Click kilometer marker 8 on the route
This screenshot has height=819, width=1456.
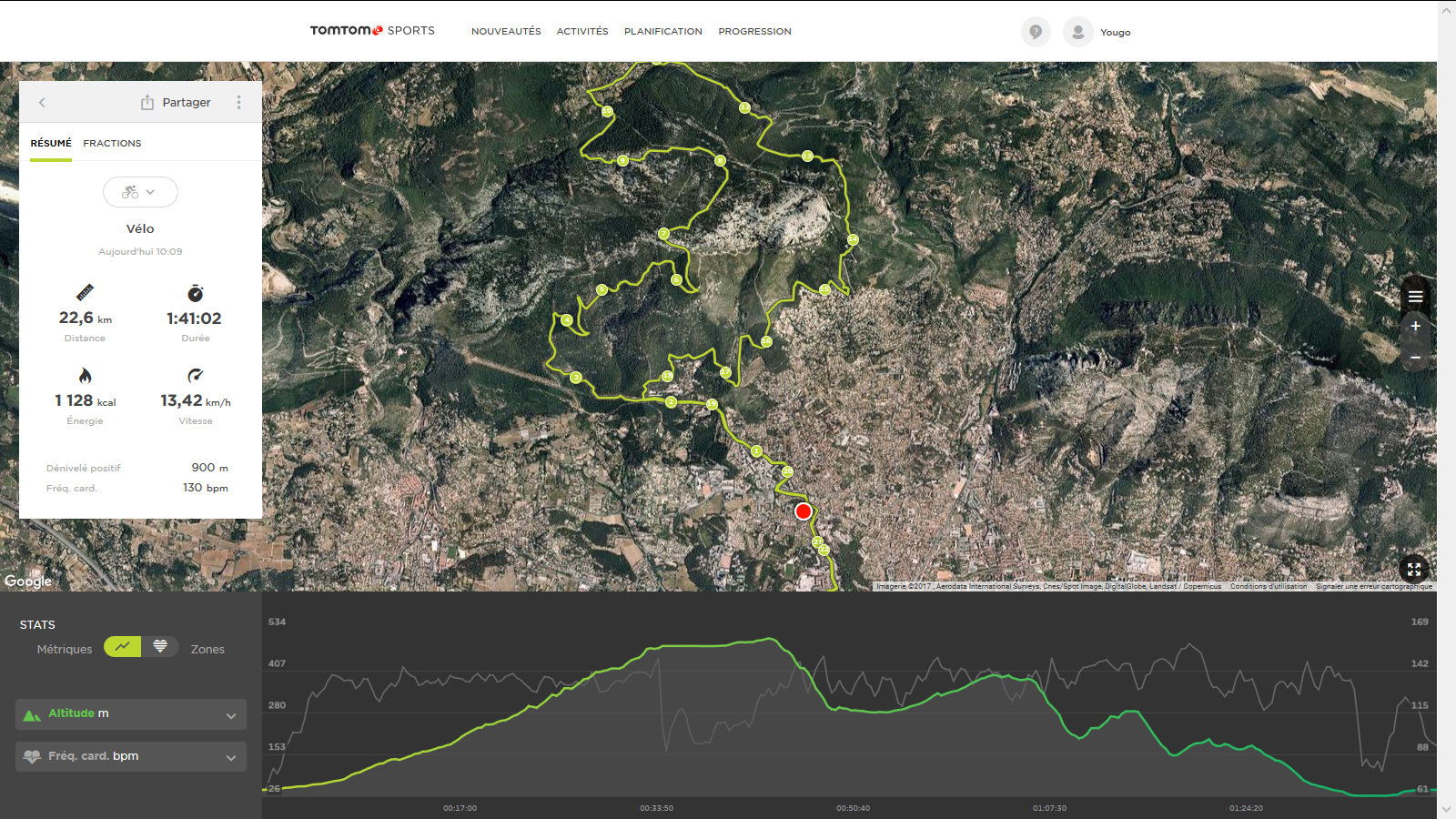[x=720, y=161]
